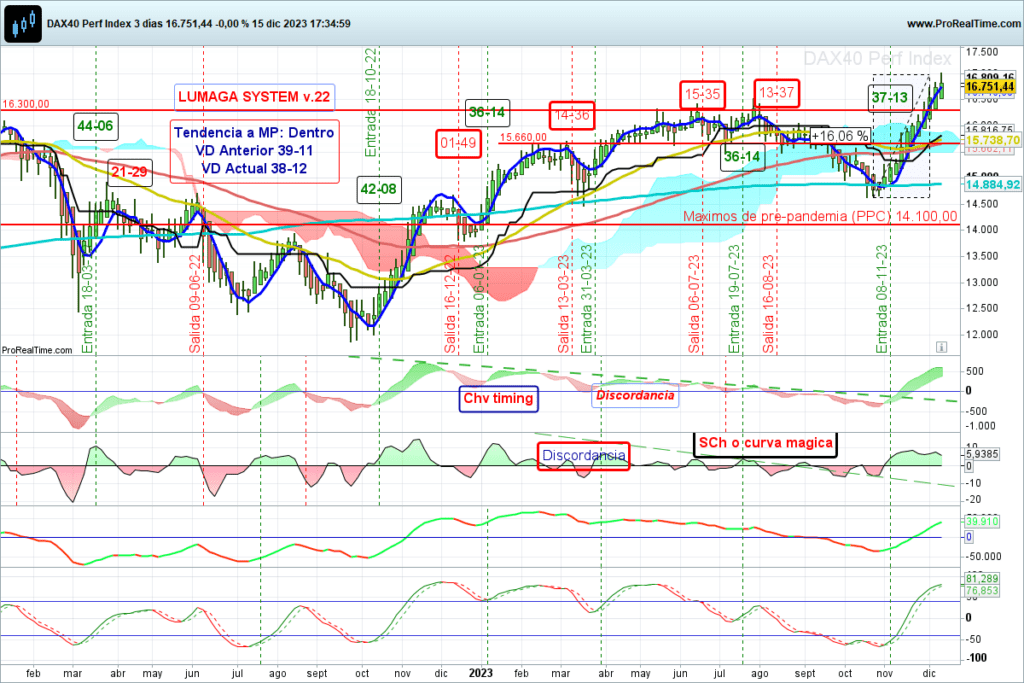Click the italic red Discordancia label
Screen dimensions: 1024x683
635,396
